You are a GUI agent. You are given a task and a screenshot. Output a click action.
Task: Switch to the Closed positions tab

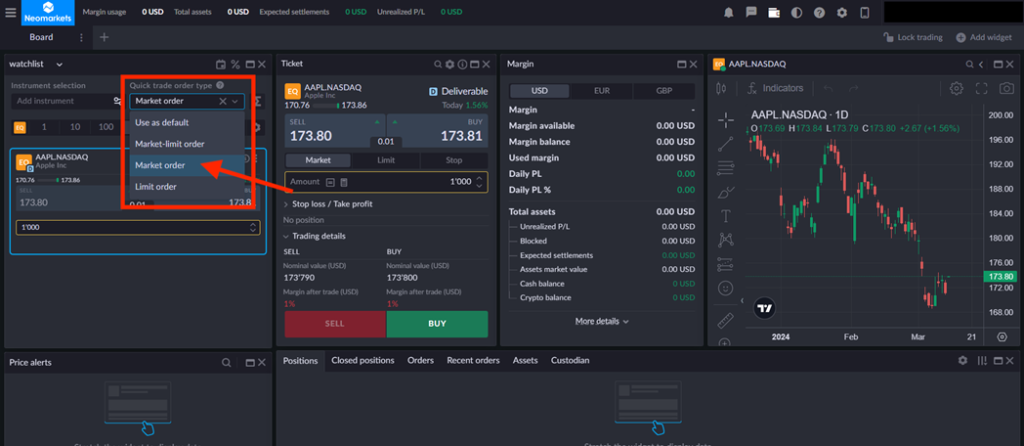(x=362, y=360)
